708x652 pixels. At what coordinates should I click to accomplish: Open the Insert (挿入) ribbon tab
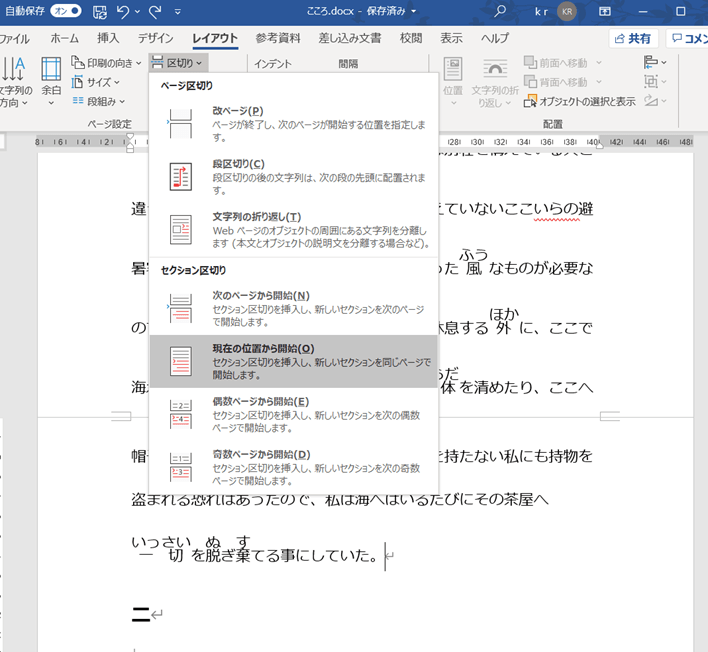pos(108,38)
